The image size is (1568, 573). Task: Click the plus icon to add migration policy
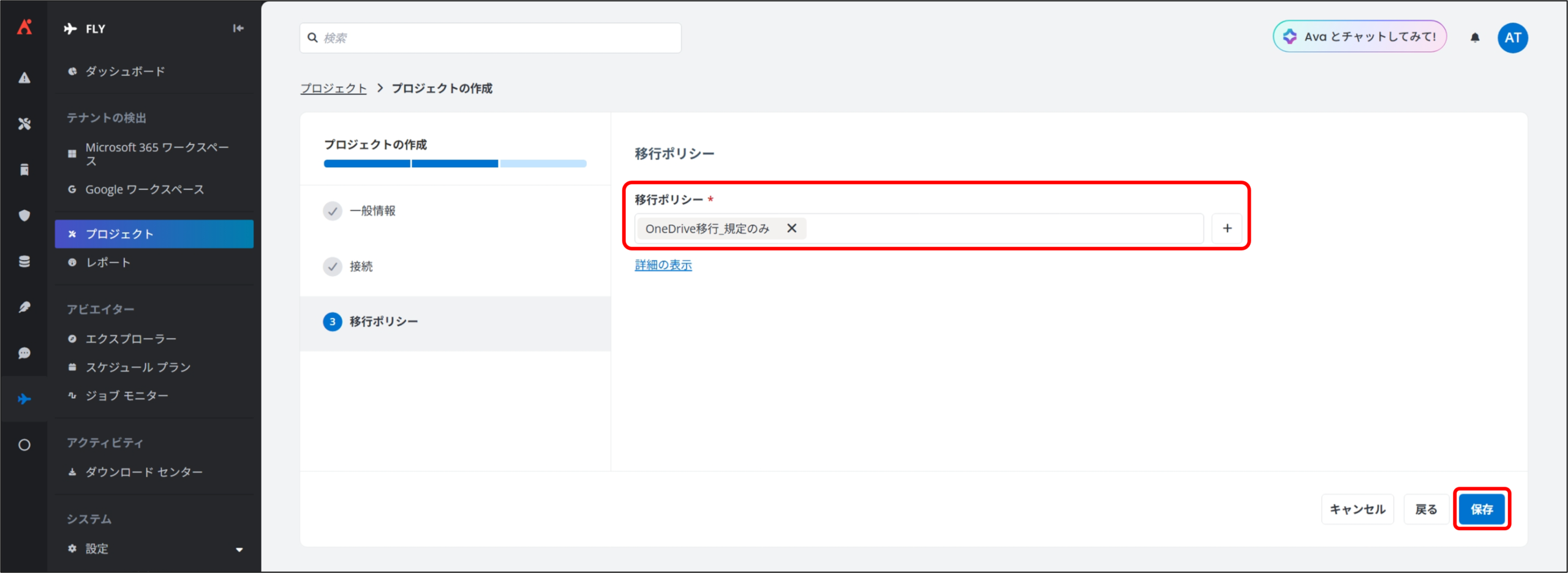(1227, 228)
